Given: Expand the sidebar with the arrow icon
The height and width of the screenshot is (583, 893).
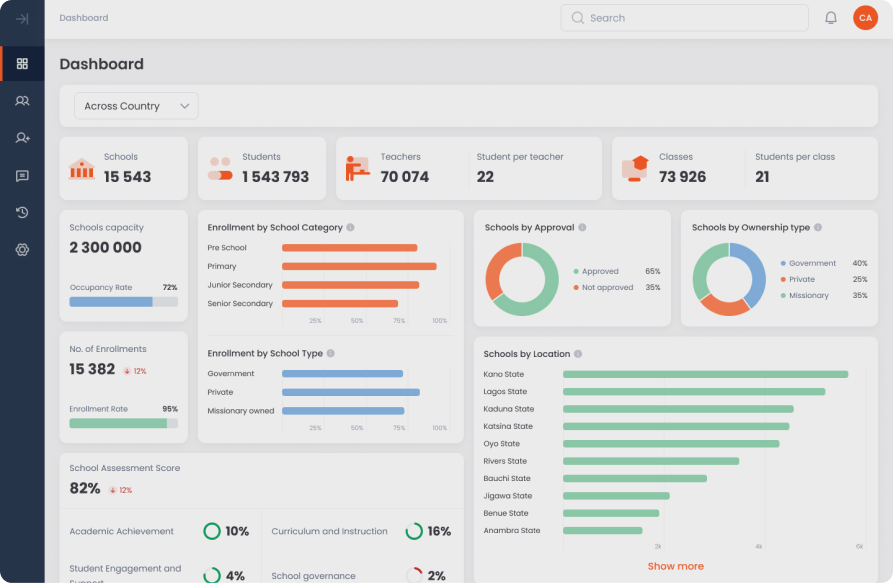Looking at the screenshot, I should coord(22,19).
